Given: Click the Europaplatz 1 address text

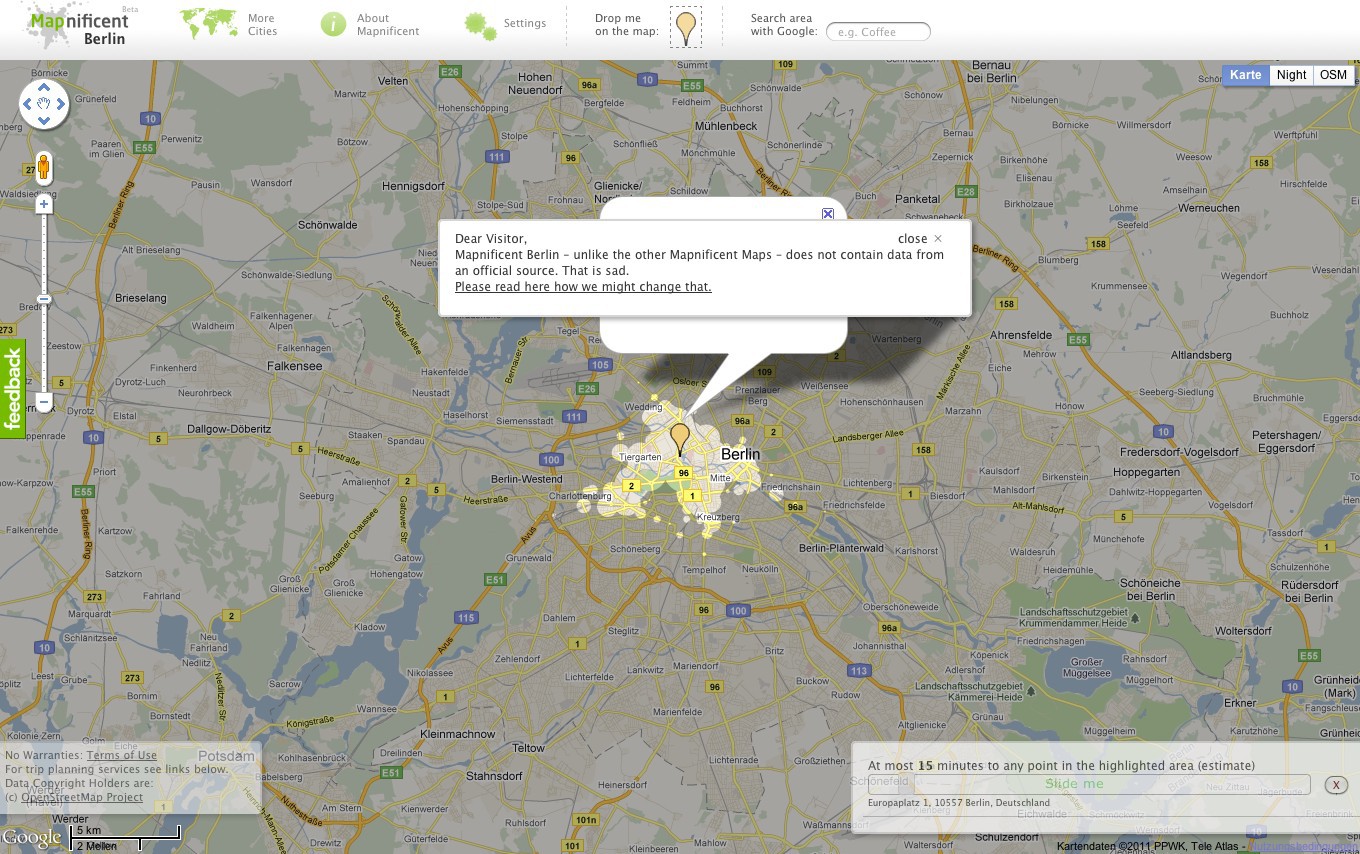Looking at the screenshot, I should (x=959, y=802).
